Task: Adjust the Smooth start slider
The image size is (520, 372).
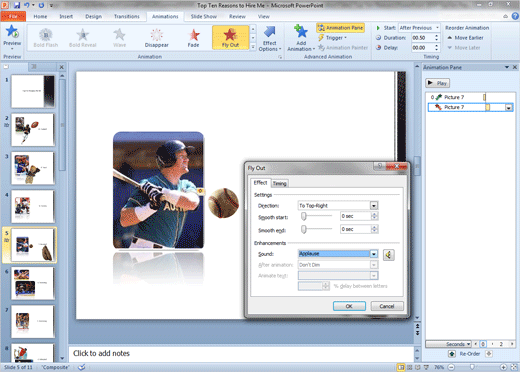Action: [304, 216]
